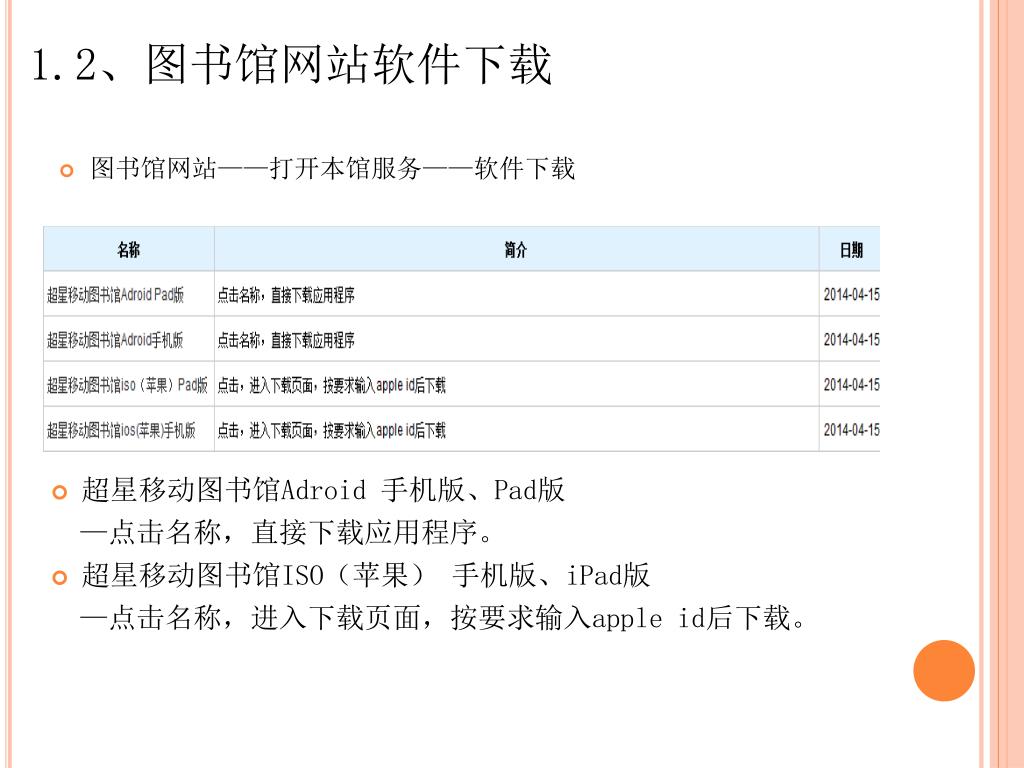Click date 2014-04-15 in Adroid Pad版 row
The height and width of the screenshot is (768, 1024).
(852, 295)
